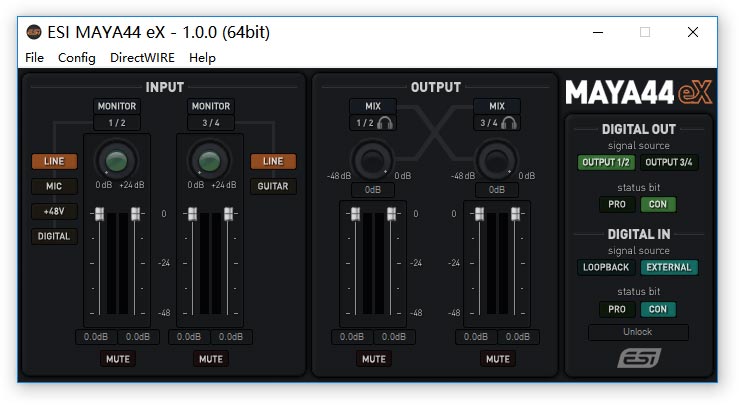Image resolution: width=739 pixels, height=405 pixels.
Task: Click output 1/2 left 0.0dB value field
Action: (x=352, y=337)
